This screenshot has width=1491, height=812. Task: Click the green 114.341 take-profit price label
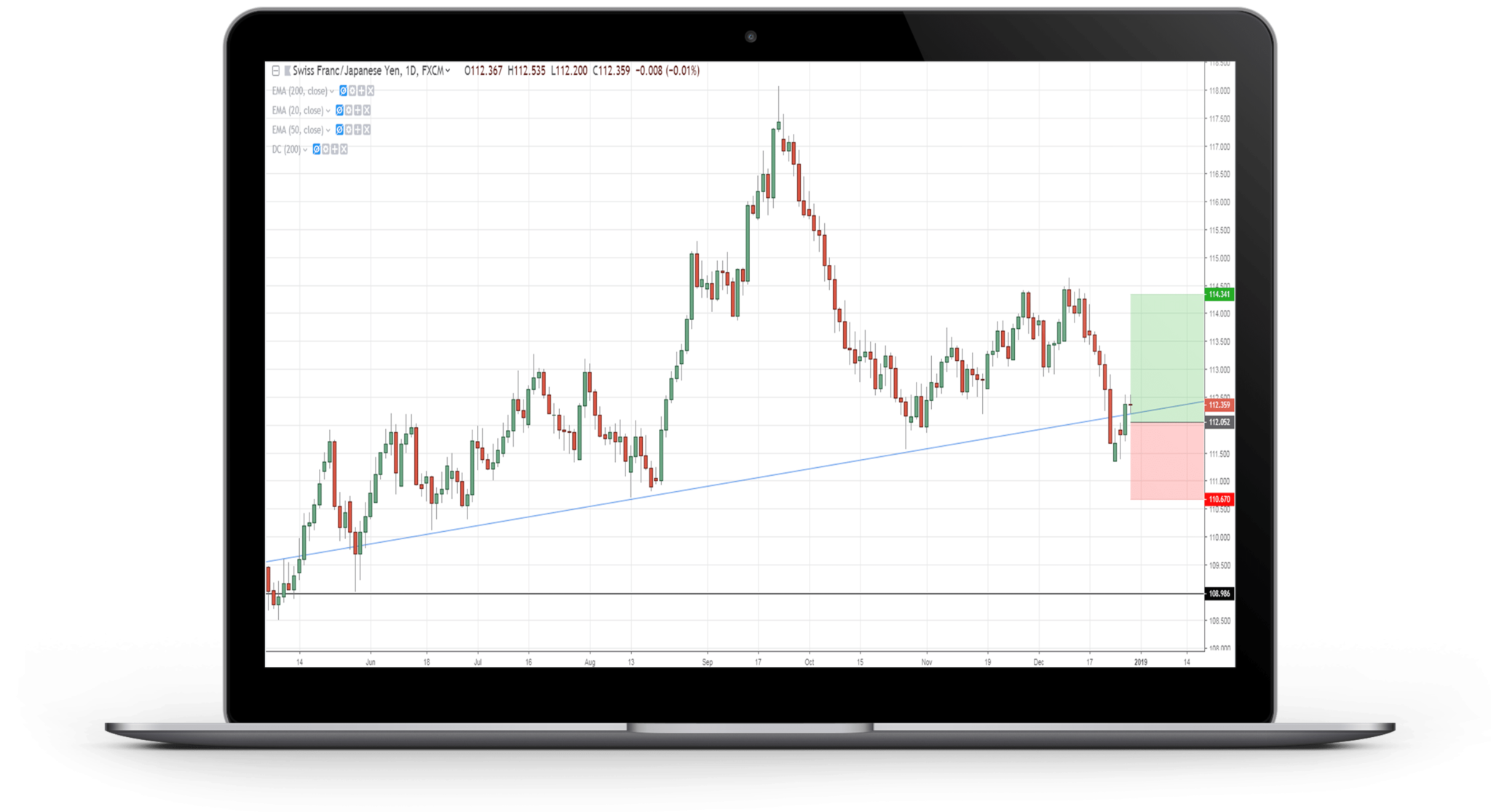tap(1219, 295)
